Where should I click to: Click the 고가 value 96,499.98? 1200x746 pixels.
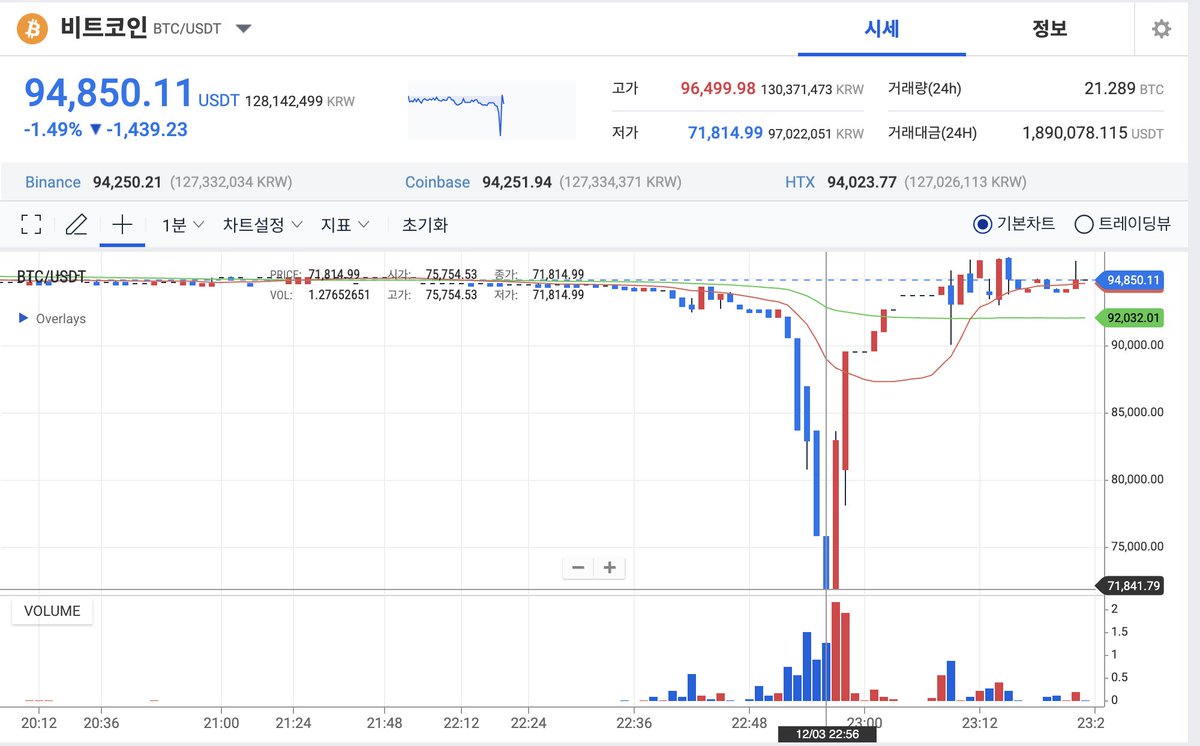[x=718, y=89]
